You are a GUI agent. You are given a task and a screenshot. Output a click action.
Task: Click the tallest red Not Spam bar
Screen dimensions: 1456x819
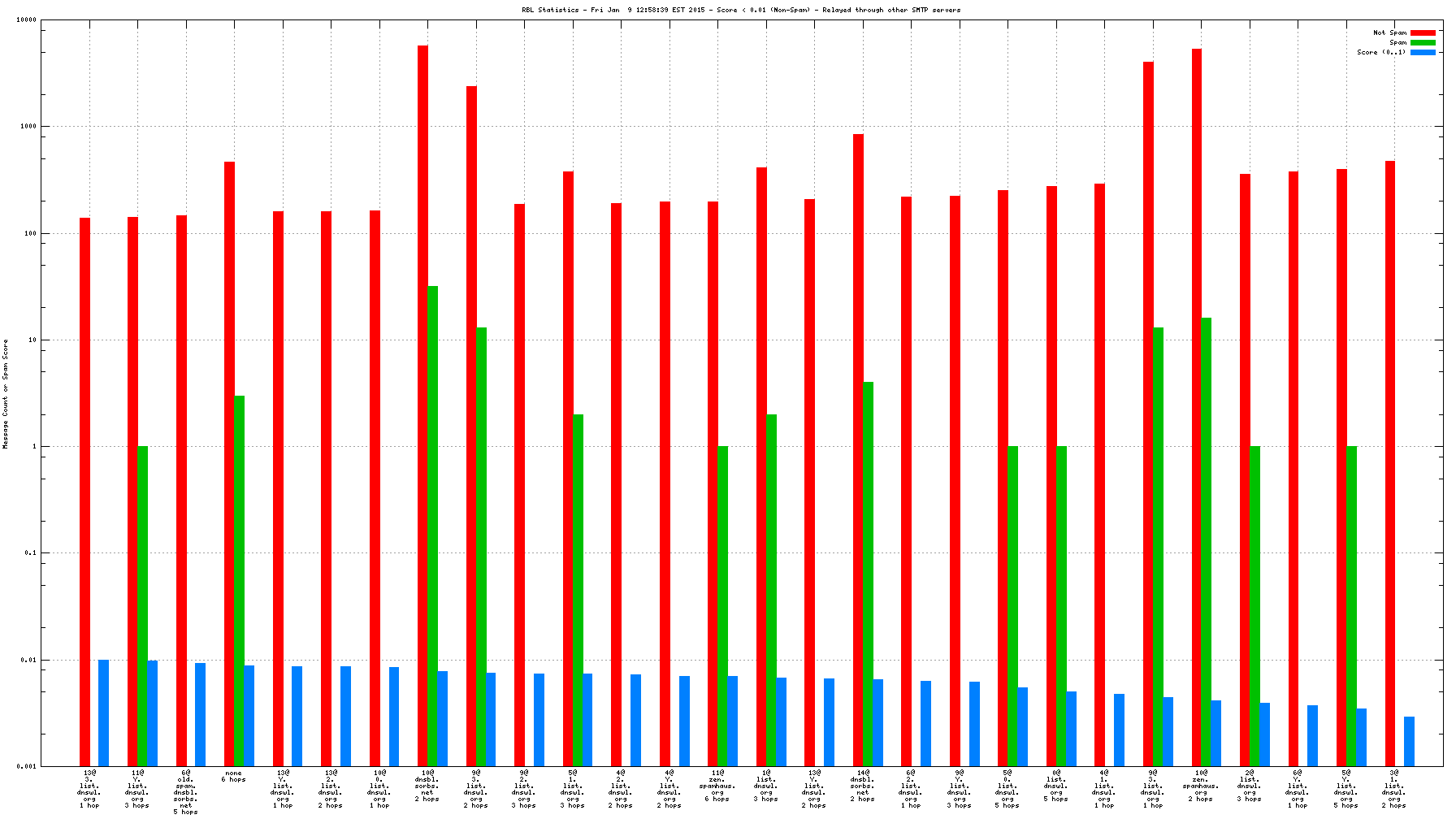pos(422,405)
